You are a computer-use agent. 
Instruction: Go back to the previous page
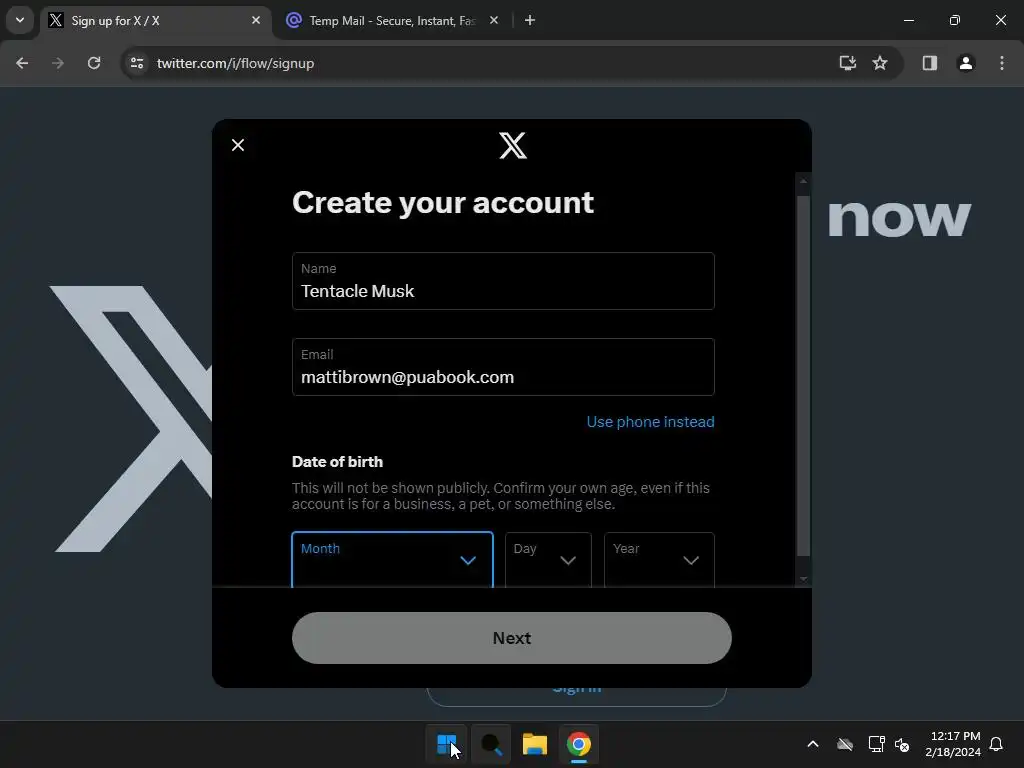coord(22,63)
